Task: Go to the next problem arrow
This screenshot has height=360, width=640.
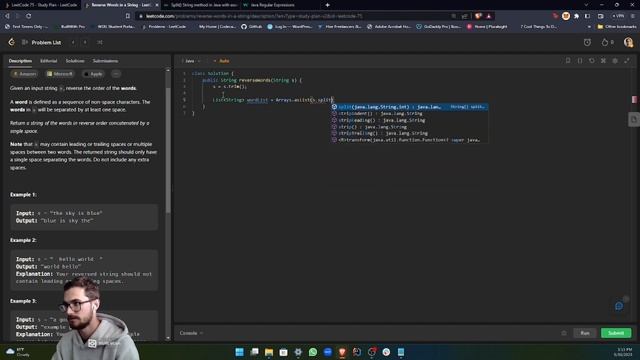Action: 85,42
